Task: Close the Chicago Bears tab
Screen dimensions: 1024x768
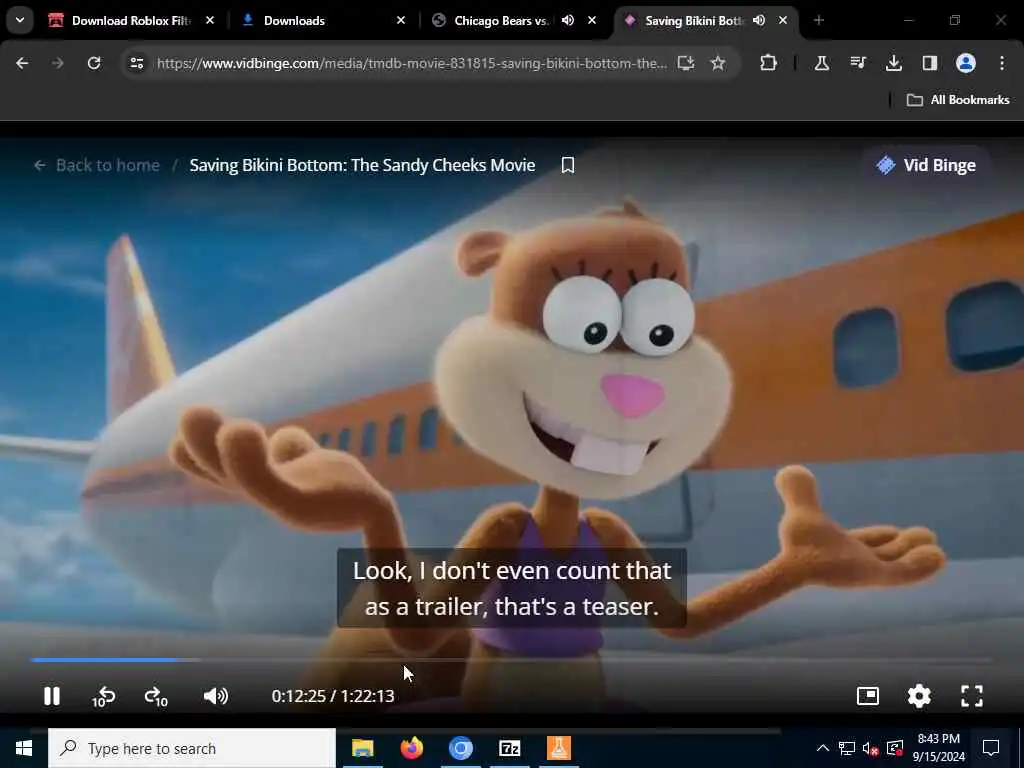Action: coord(592,20)
